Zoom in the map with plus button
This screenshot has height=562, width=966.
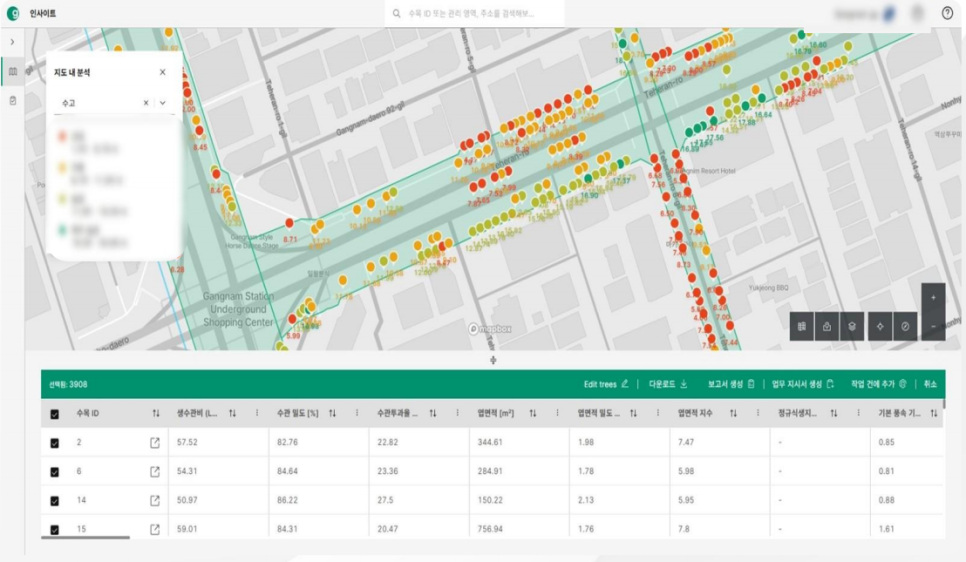(933, 298)
